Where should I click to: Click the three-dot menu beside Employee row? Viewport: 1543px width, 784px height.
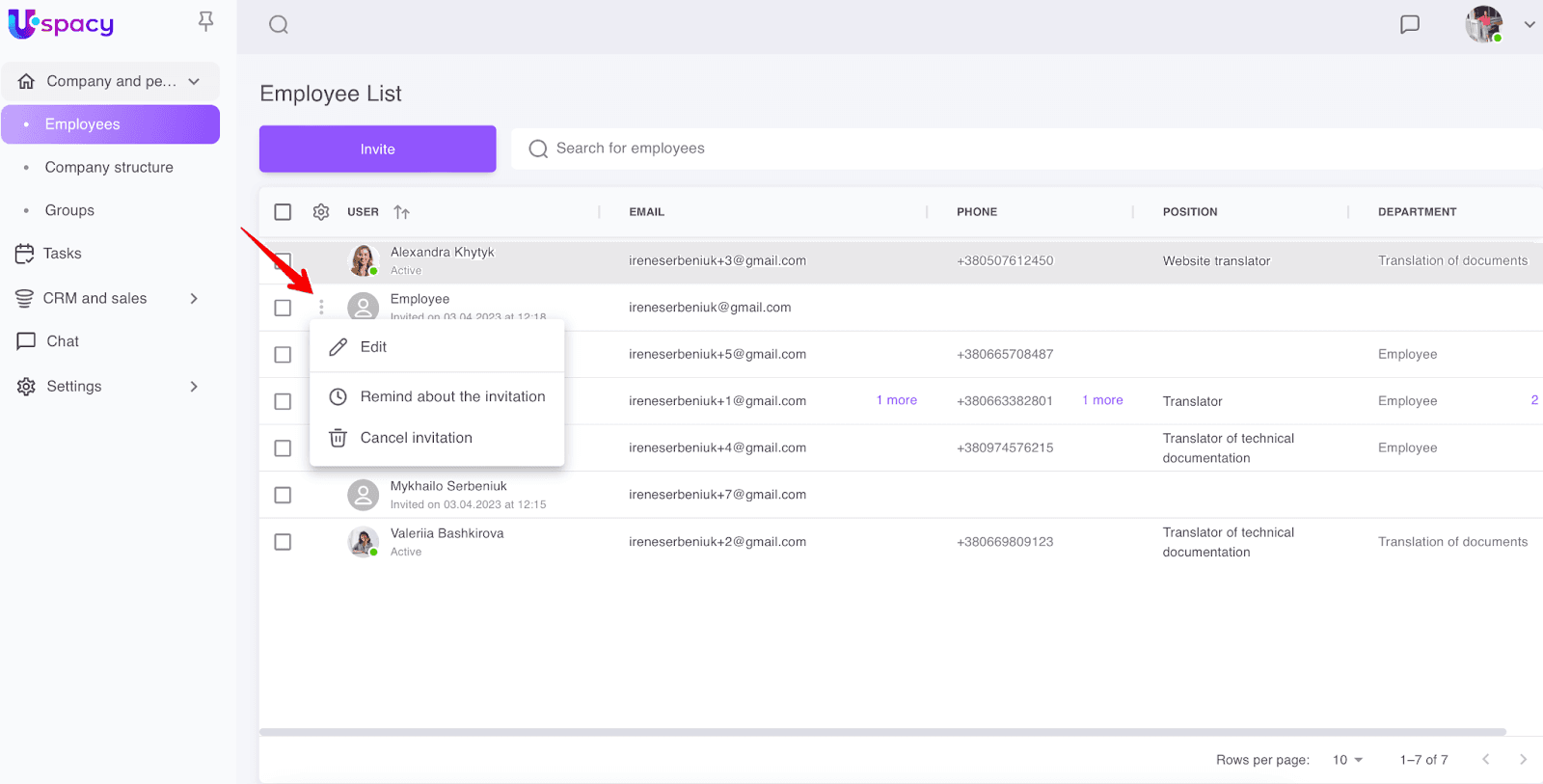pos(321,308)
